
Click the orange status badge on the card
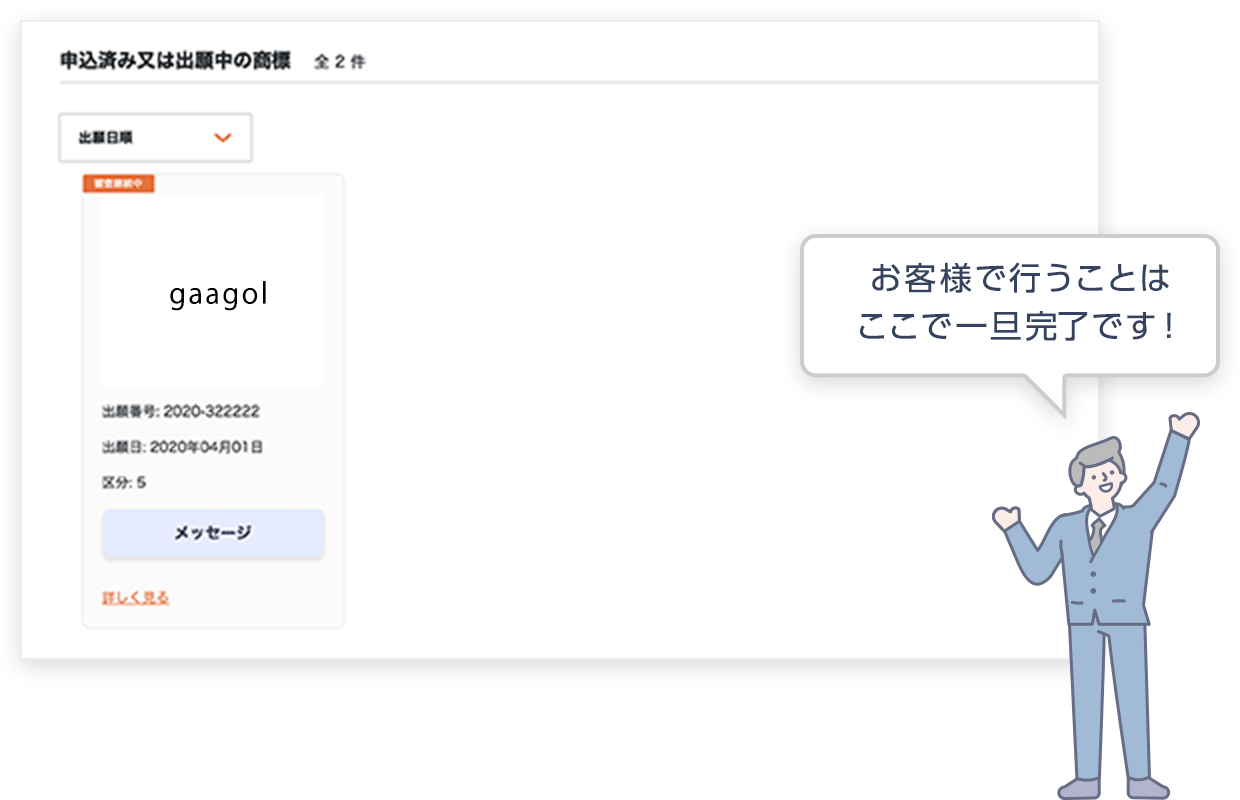(118, 184)
